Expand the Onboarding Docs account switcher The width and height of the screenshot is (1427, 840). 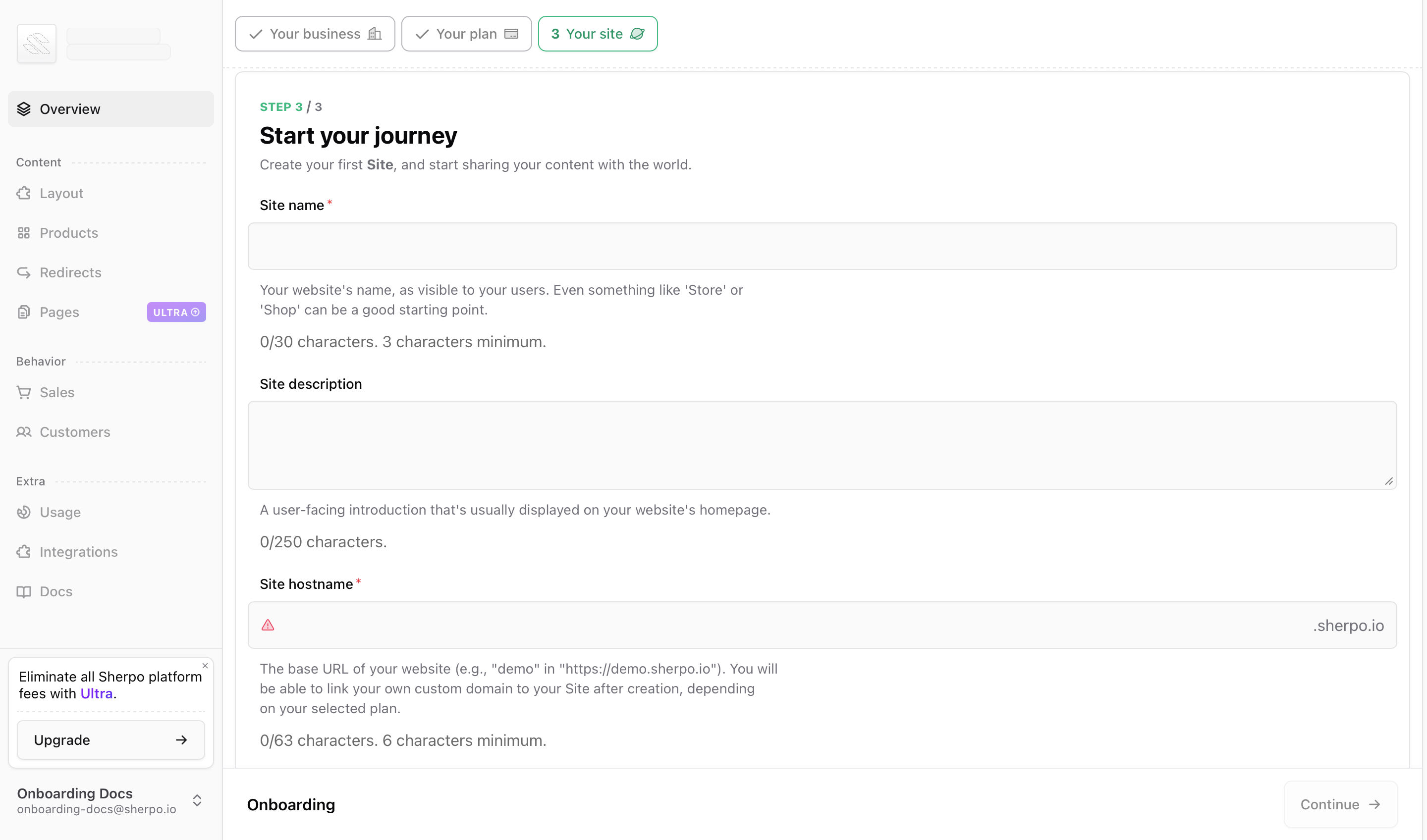click(x=197, y=800)
